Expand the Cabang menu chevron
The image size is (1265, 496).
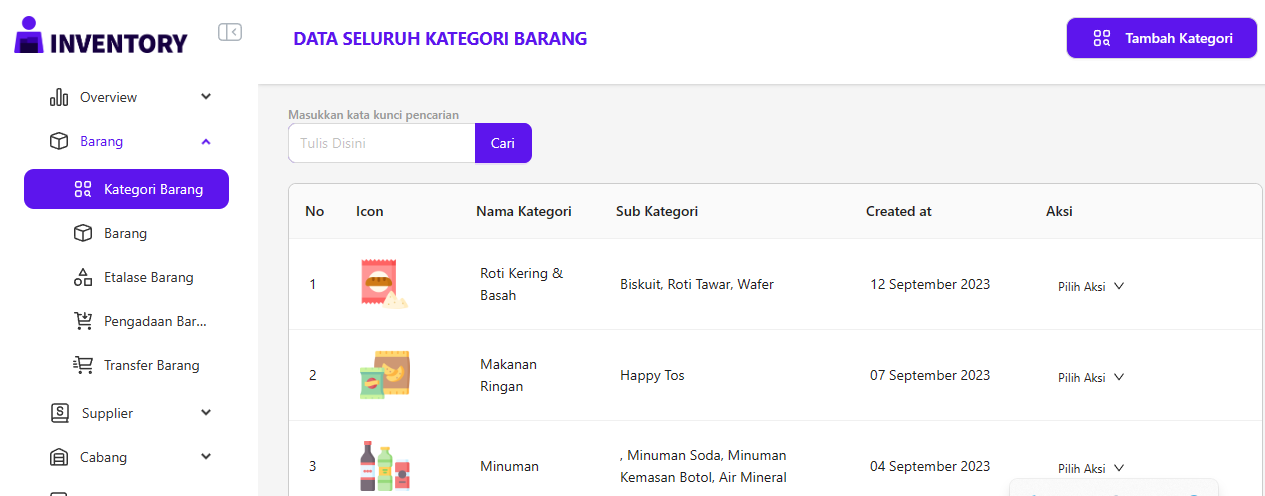point(206,457)
